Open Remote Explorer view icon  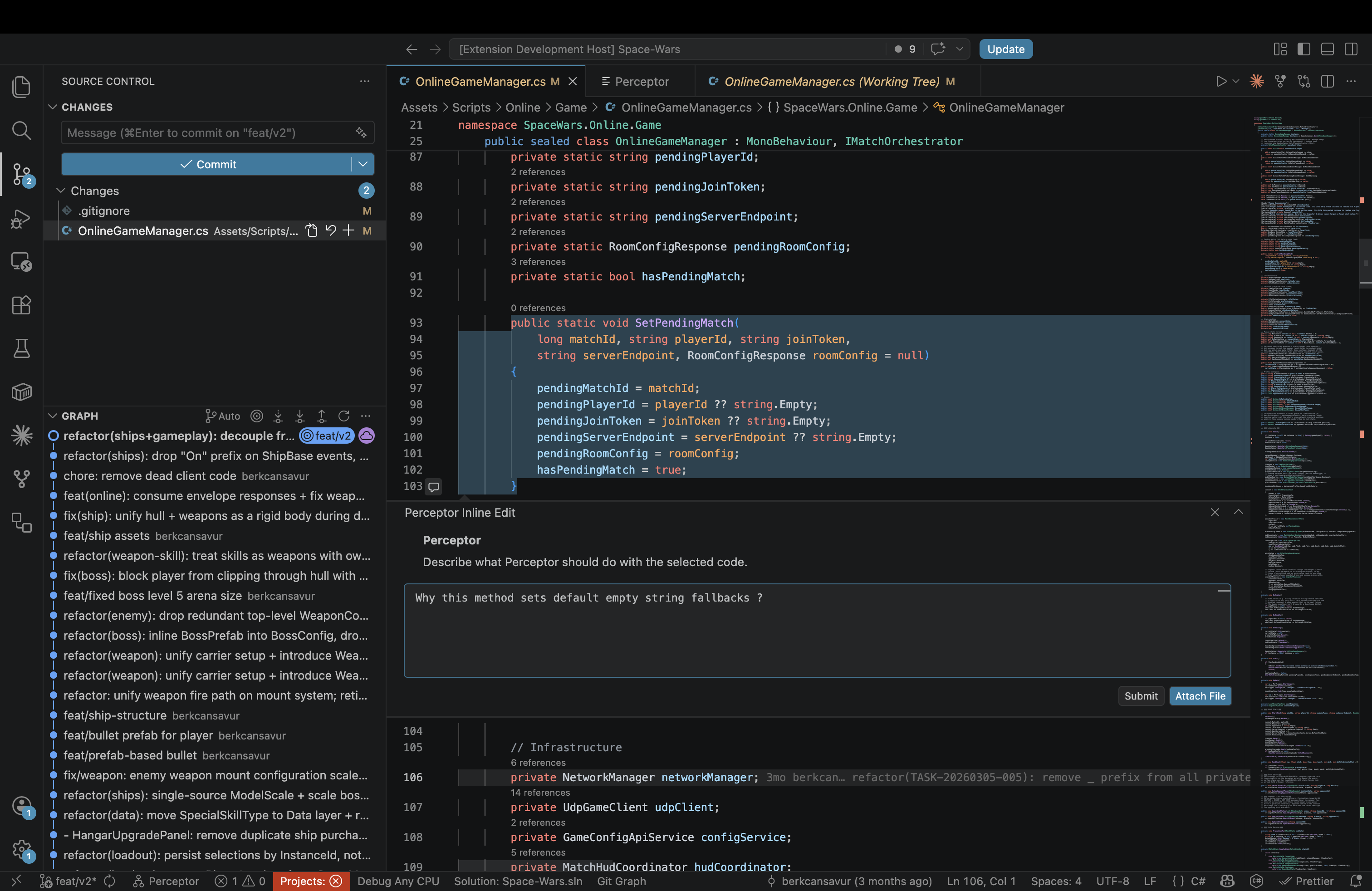point(21,262)
